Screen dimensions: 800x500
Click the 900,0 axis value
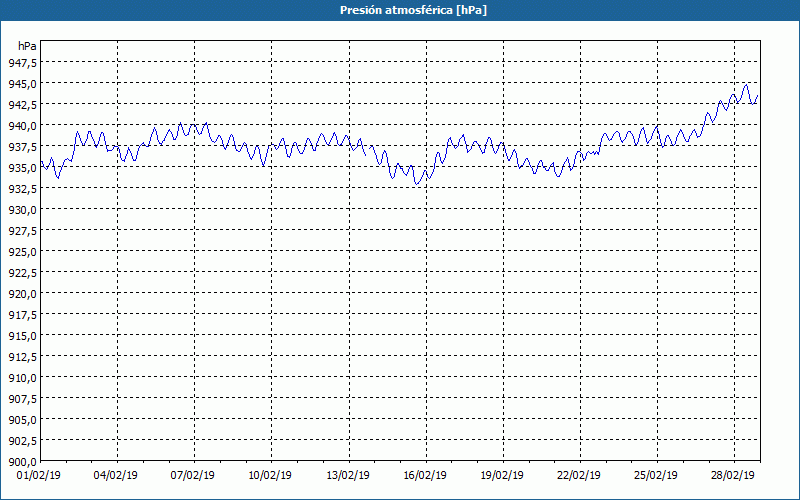pyautogui.click(x=22, y=462)
